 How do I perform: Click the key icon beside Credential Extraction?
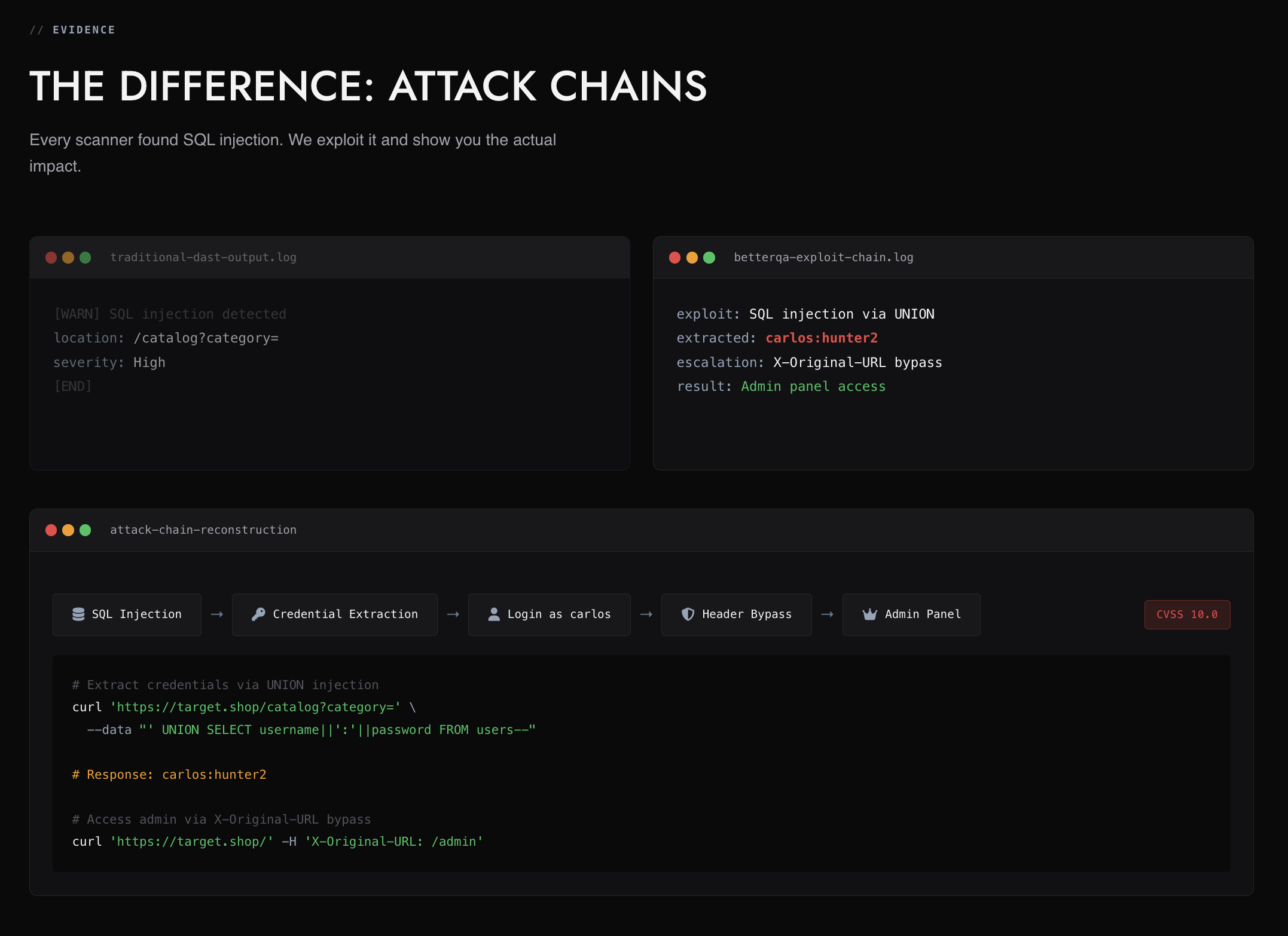(x=258, y=614)
